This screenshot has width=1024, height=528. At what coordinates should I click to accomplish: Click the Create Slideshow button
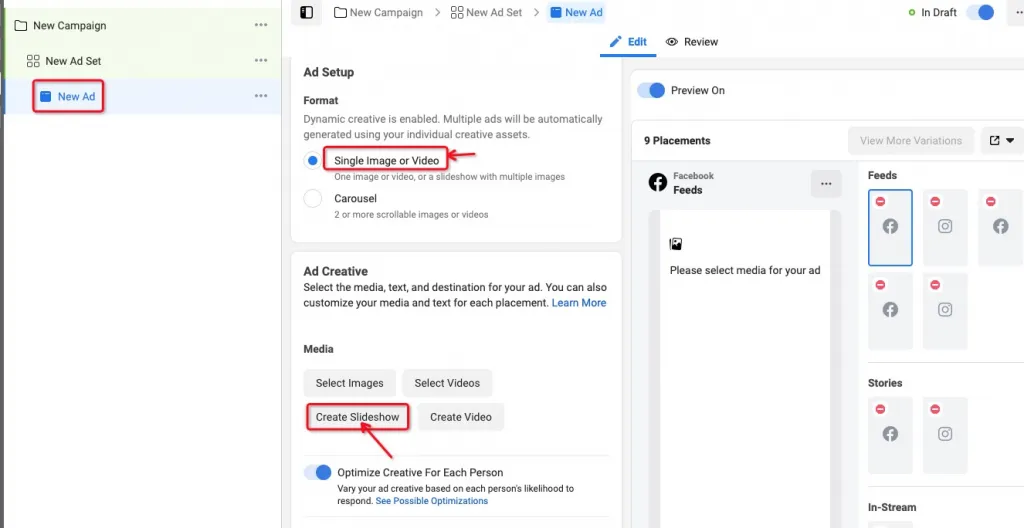tap(357, 417)
